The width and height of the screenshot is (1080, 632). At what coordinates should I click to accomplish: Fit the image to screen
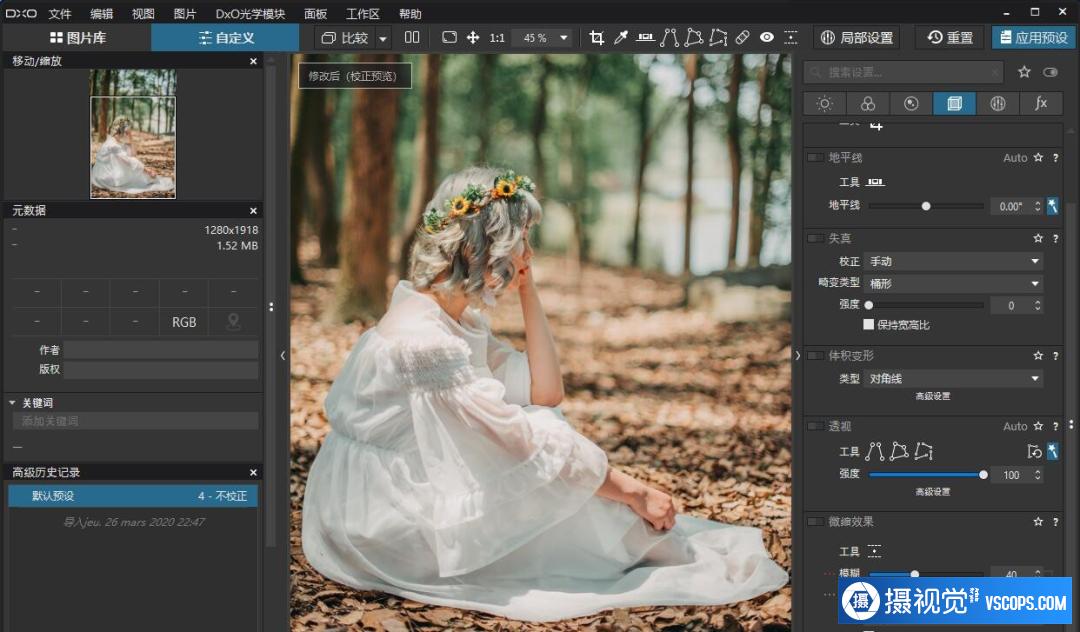click(449, 37)
